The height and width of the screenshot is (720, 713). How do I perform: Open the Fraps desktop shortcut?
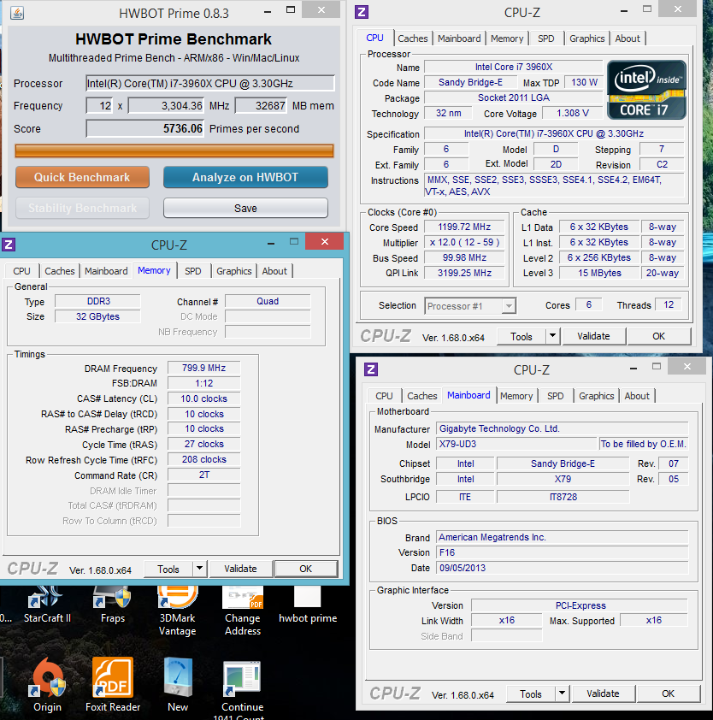(x=112, y=605)
